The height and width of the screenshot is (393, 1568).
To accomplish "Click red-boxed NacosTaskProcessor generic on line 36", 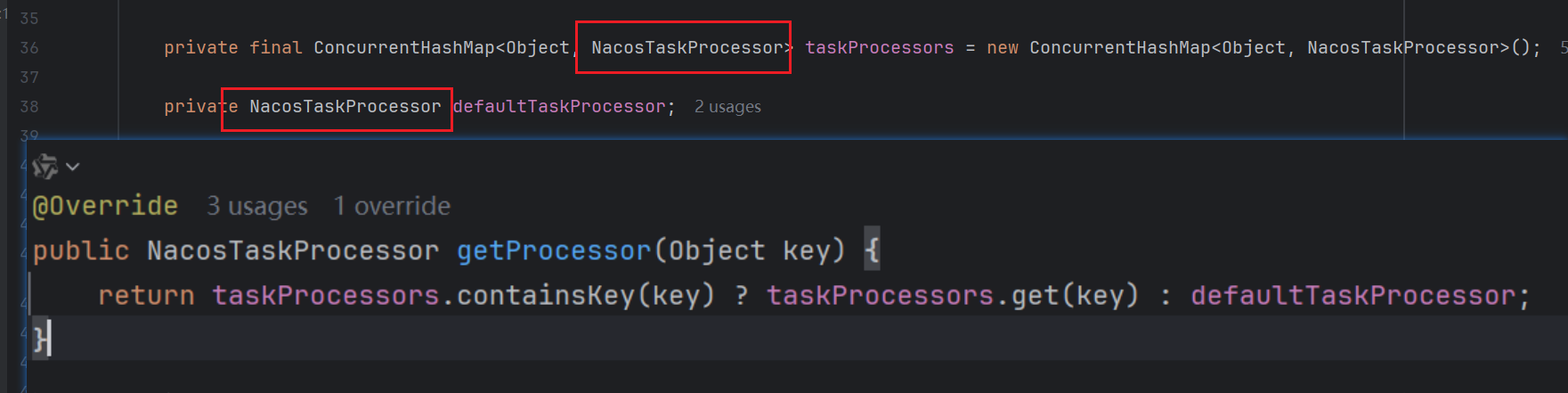I will coord(687,48).
